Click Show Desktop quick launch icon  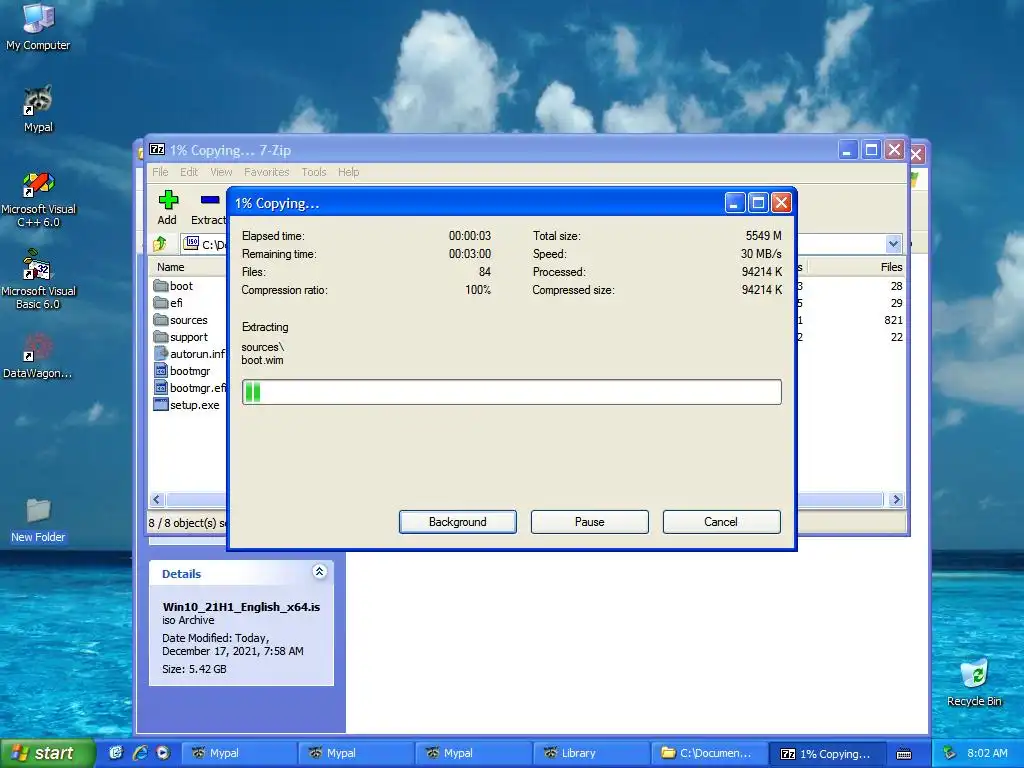tap(116, 753)
